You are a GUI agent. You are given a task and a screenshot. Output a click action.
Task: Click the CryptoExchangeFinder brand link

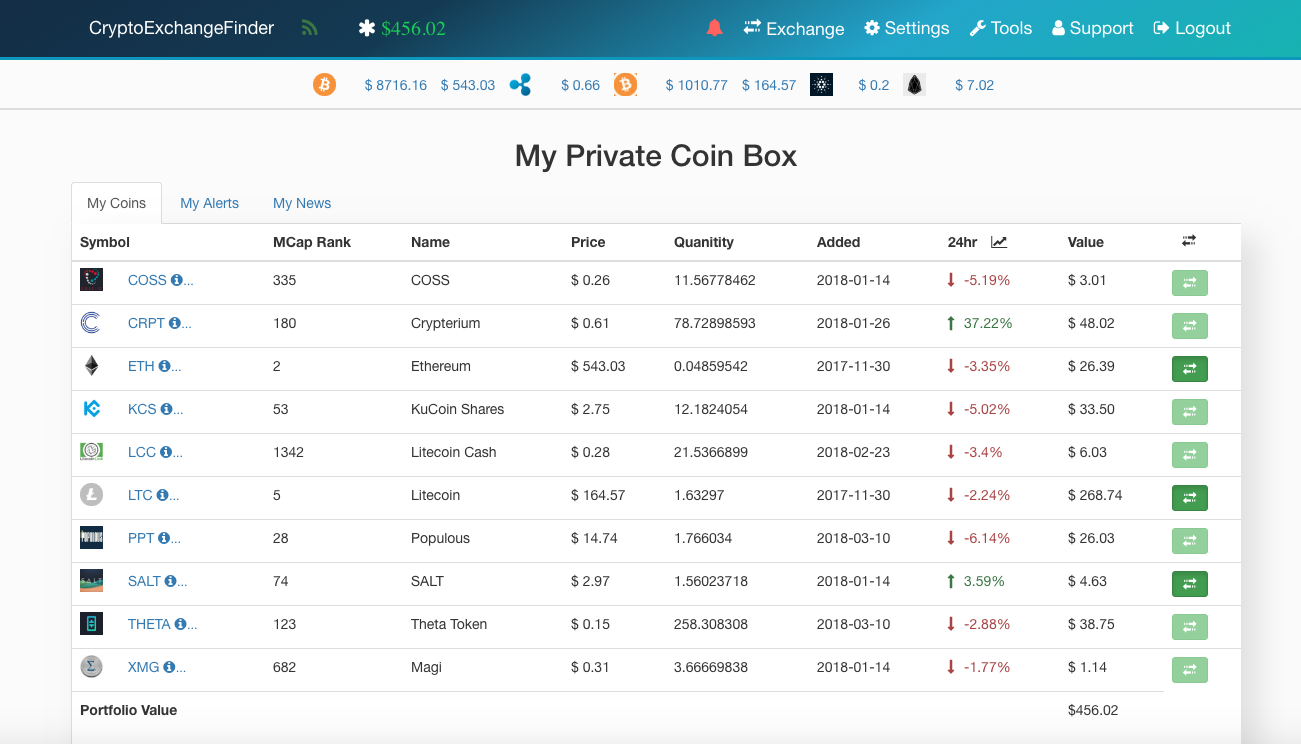point(181,28)
